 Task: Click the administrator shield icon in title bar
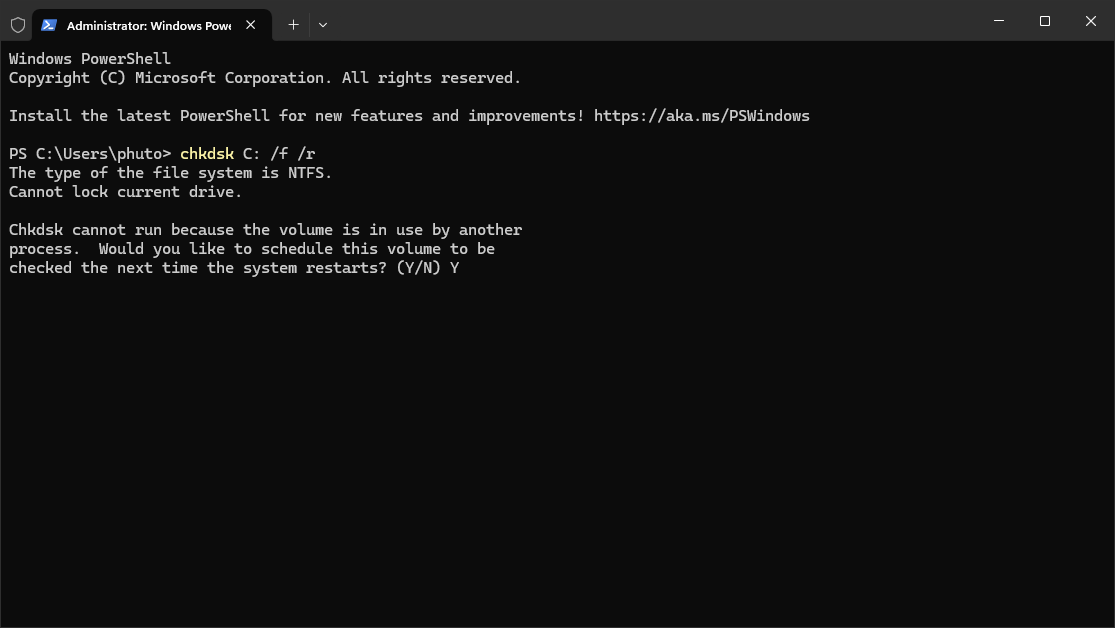tap(18, 25)
